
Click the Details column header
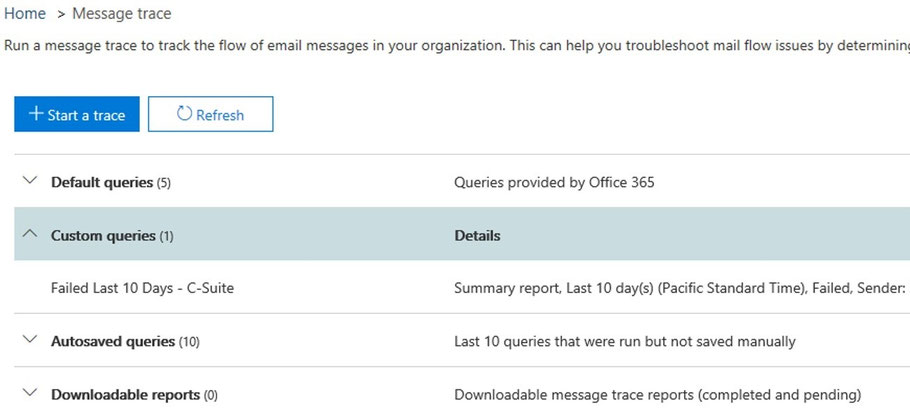tap(477, 236)
